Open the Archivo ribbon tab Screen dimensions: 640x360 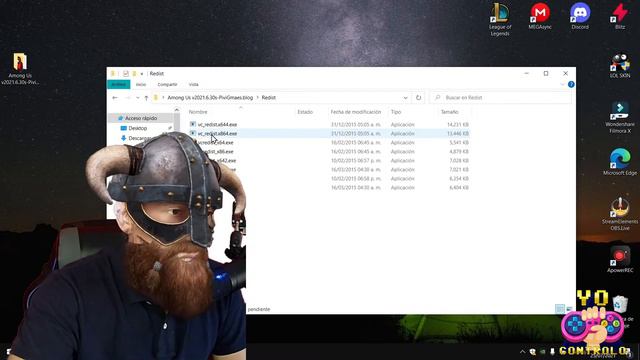click(118, 84)
